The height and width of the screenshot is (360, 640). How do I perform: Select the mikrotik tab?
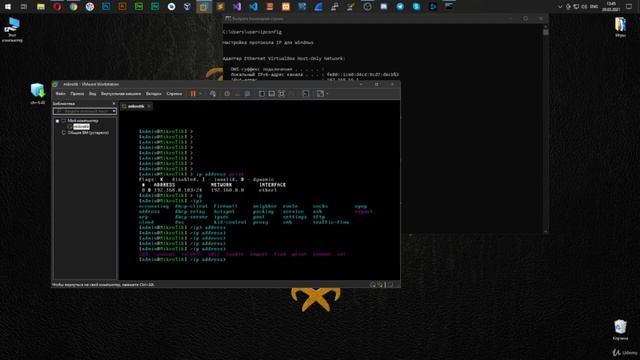pos(136,106)
